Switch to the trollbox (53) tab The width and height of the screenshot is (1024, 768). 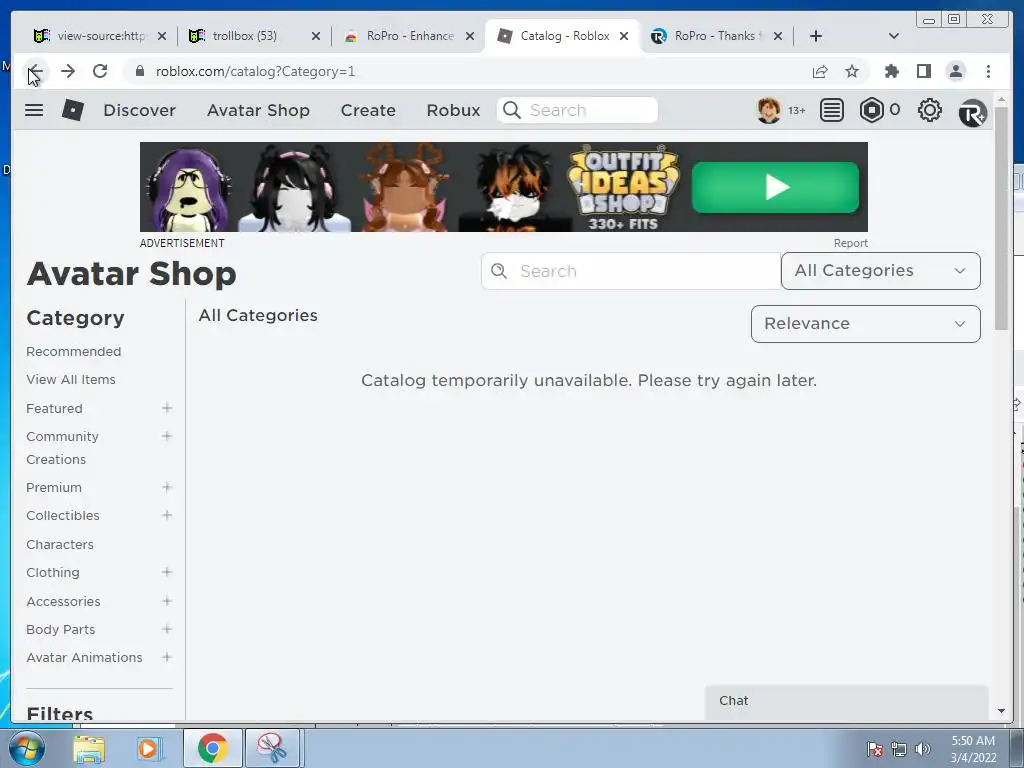pos(246,36)
